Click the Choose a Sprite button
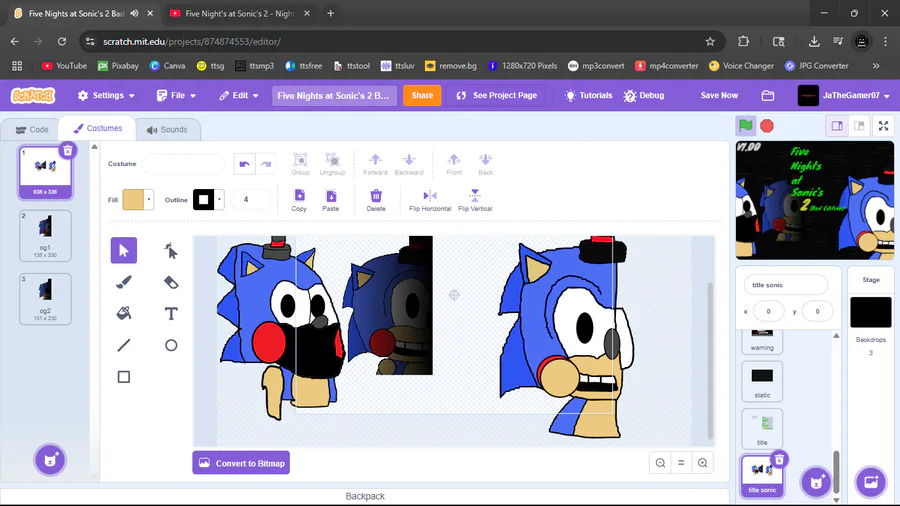Image resolution: width=900 pixels, height=506 pixels. (x=816, y=481)
